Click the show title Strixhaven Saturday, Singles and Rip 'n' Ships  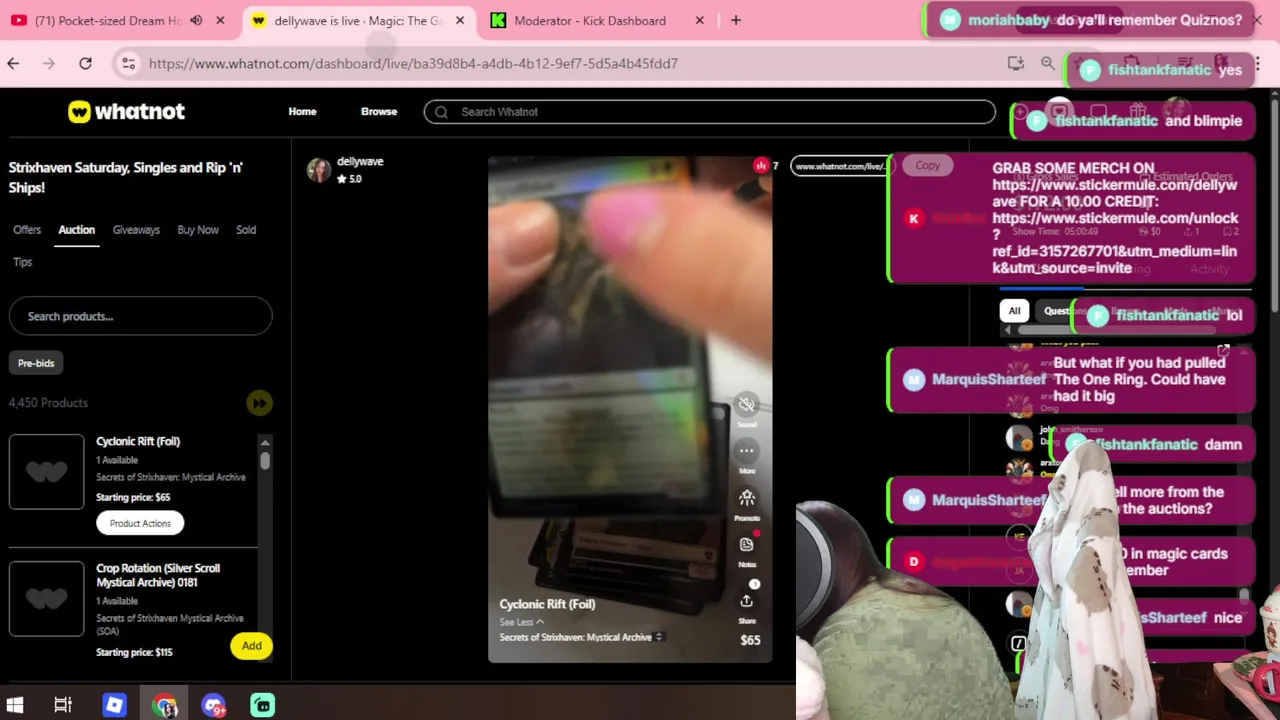(x=126, y=177)
